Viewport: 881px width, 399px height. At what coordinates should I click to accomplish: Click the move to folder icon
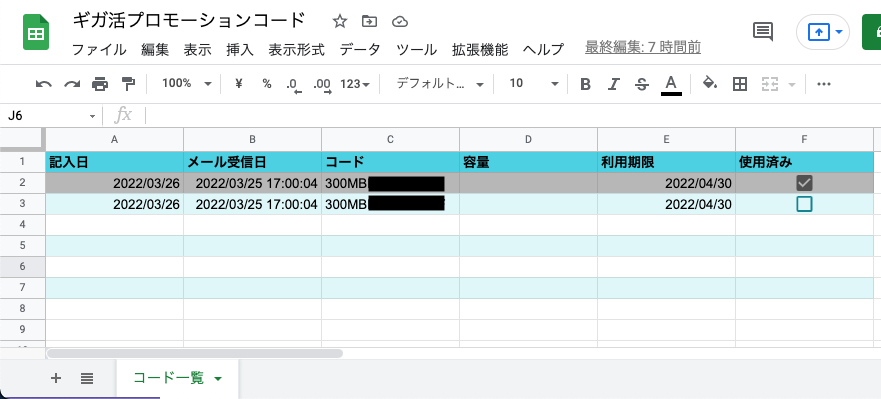(369, 22)
